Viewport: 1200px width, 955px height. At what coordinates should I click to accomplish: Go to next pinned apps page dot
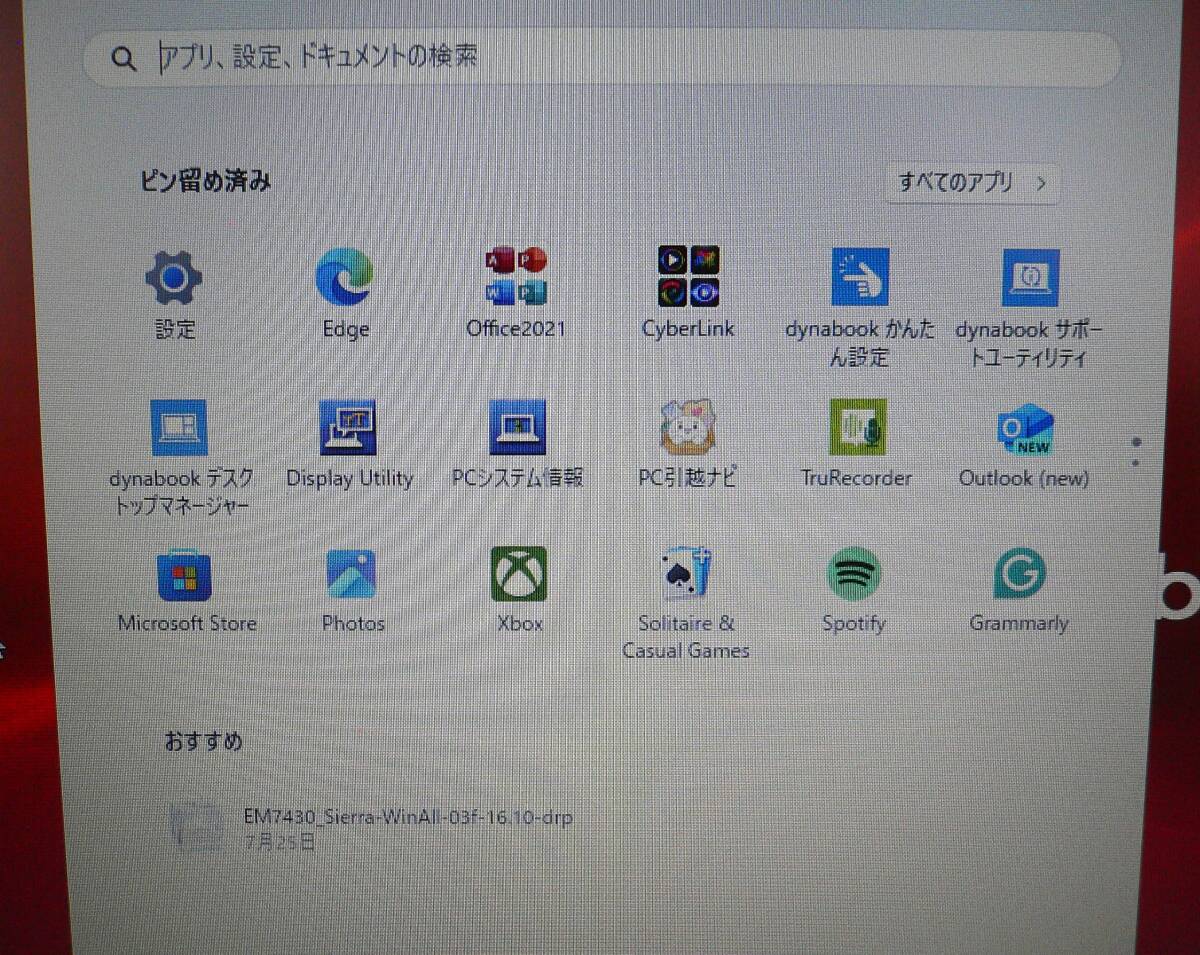[x=1137, y=463]
